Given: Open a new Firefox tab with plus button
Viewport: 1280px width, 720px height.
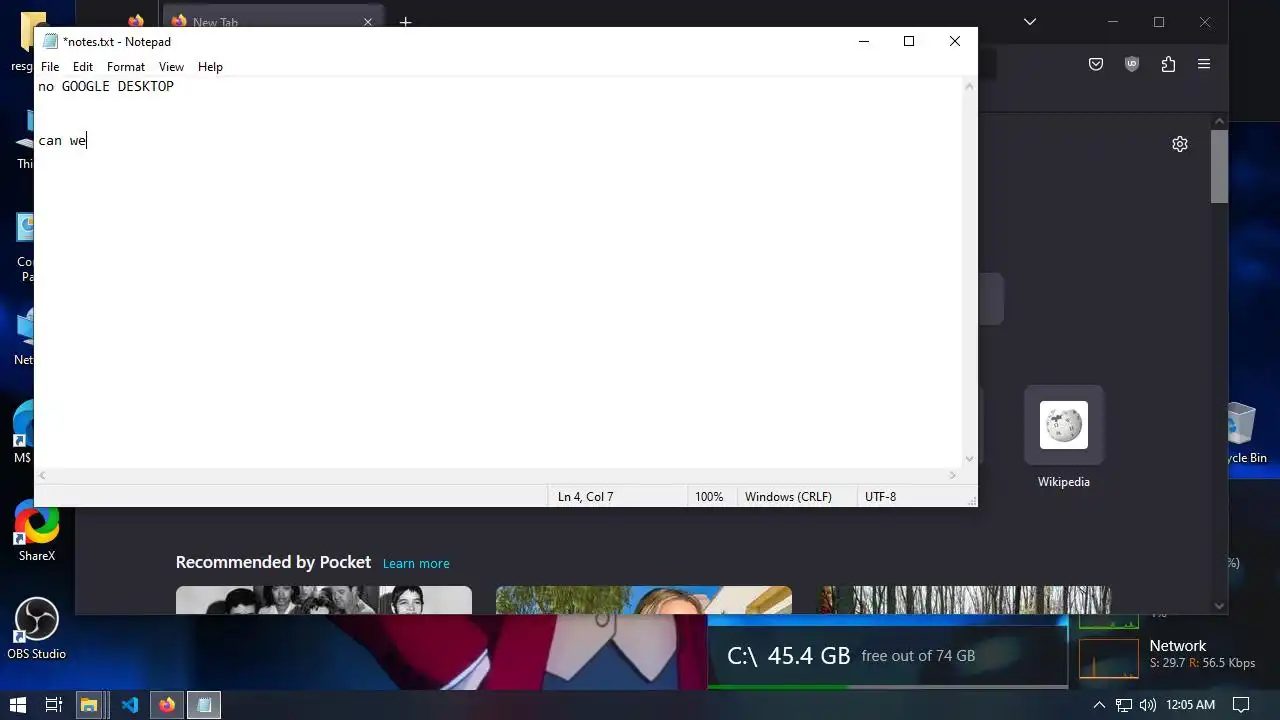Looking at the screenshot, I should (405, 21).
